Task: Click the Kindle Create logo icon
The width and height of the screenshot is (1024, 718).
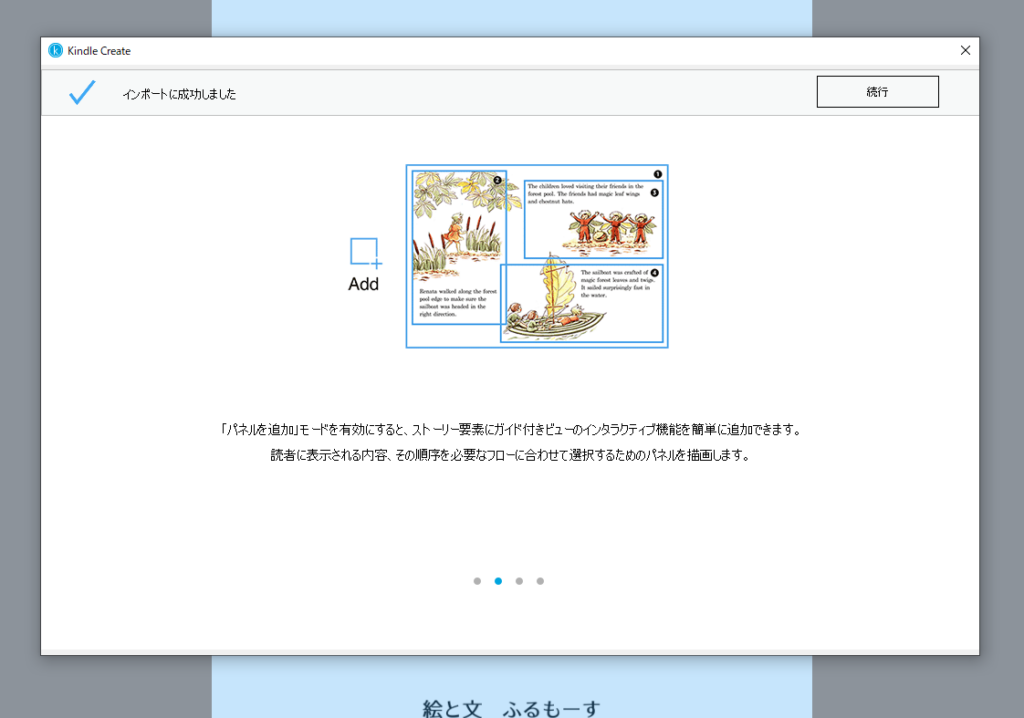Action: click(x=56, y=50)
